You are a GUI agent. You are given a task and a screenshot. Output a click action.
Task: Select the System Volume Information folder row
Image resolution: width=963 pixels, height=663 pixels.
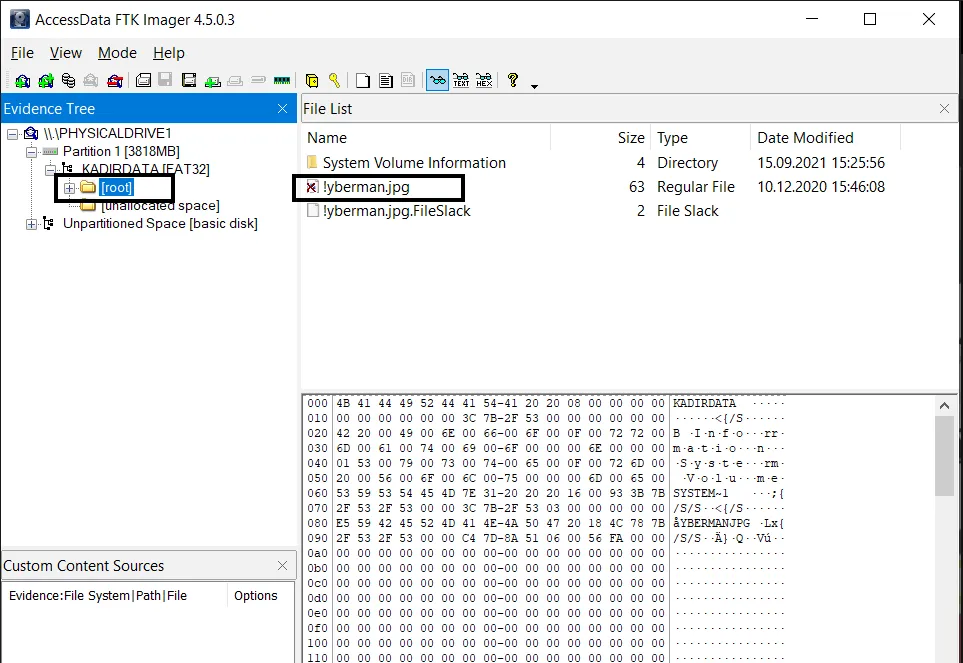tap(415, 163)
